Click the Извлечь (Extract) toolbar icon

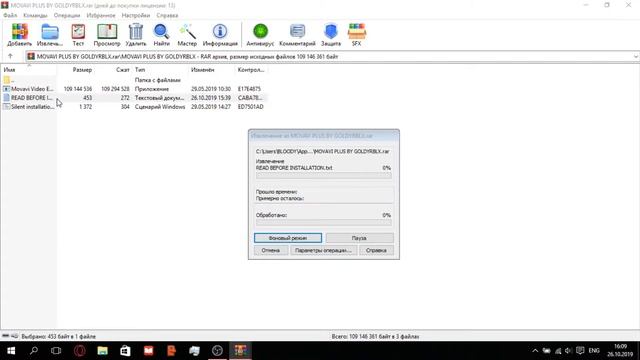[x=50, y=35]
